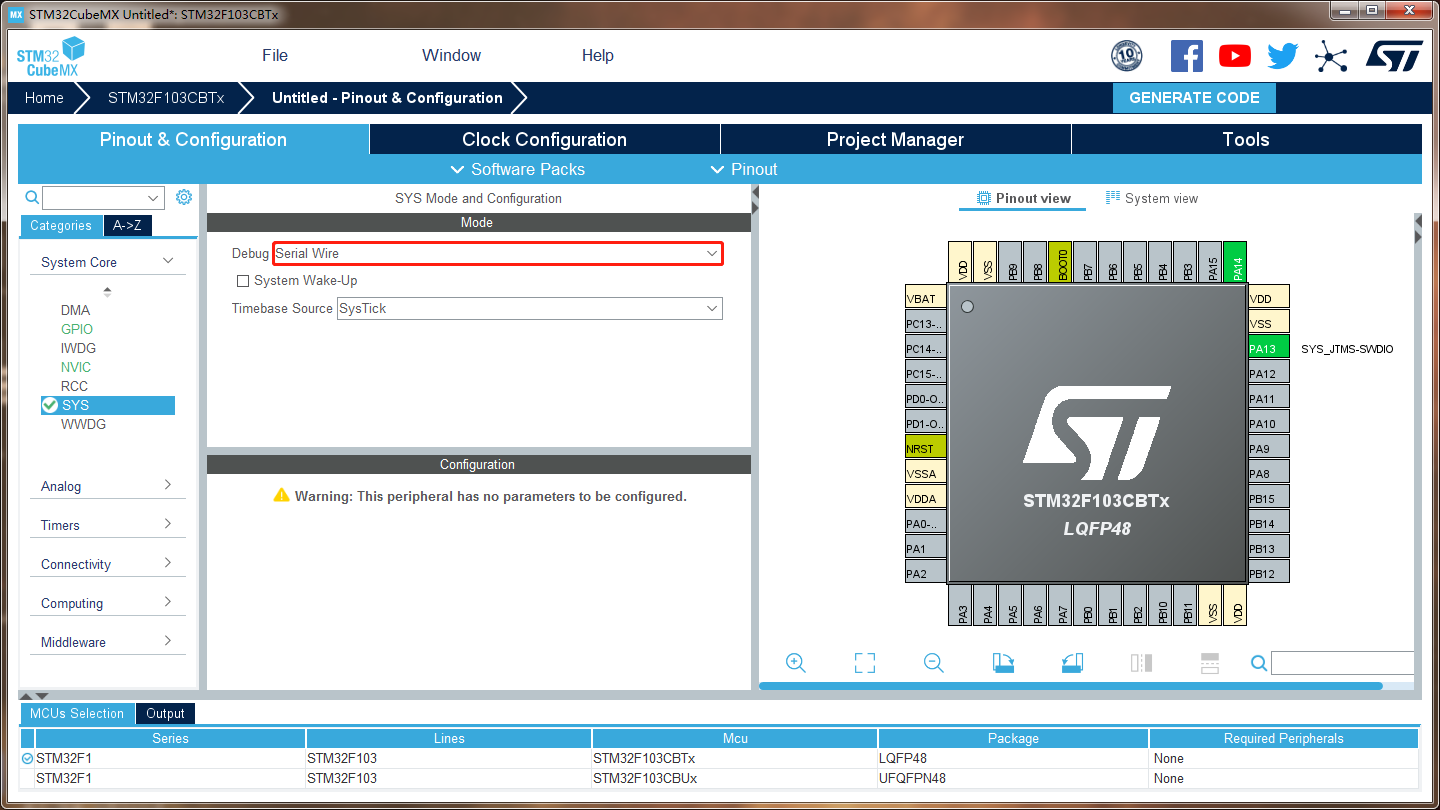This screenshot has width=1440, height=810.
Task: Select the Pinout view tab
Action: [1023, 198]
